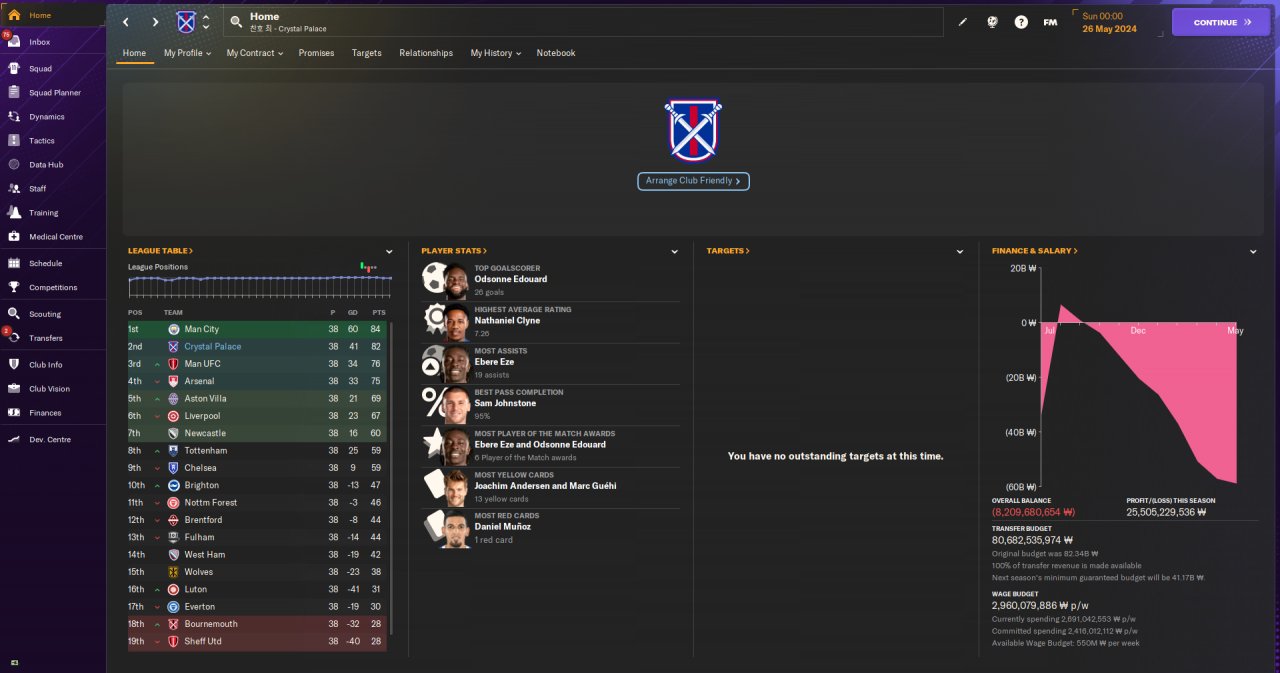1280x673 pixels.
Task: Select Home in the left sidebar
Action: (53, 15)
